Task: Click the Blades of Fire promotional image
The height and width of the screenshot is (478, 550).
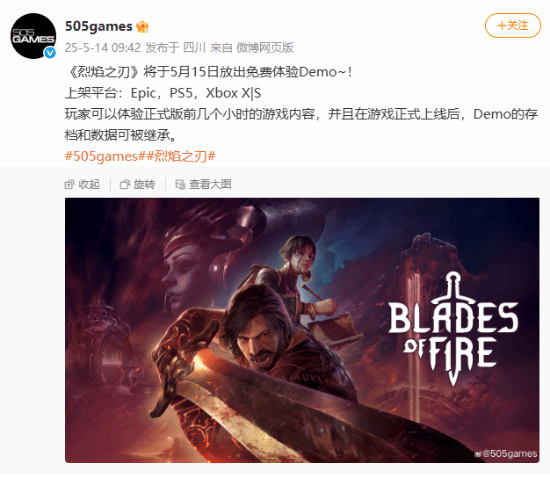Action: tap(302, 330)
